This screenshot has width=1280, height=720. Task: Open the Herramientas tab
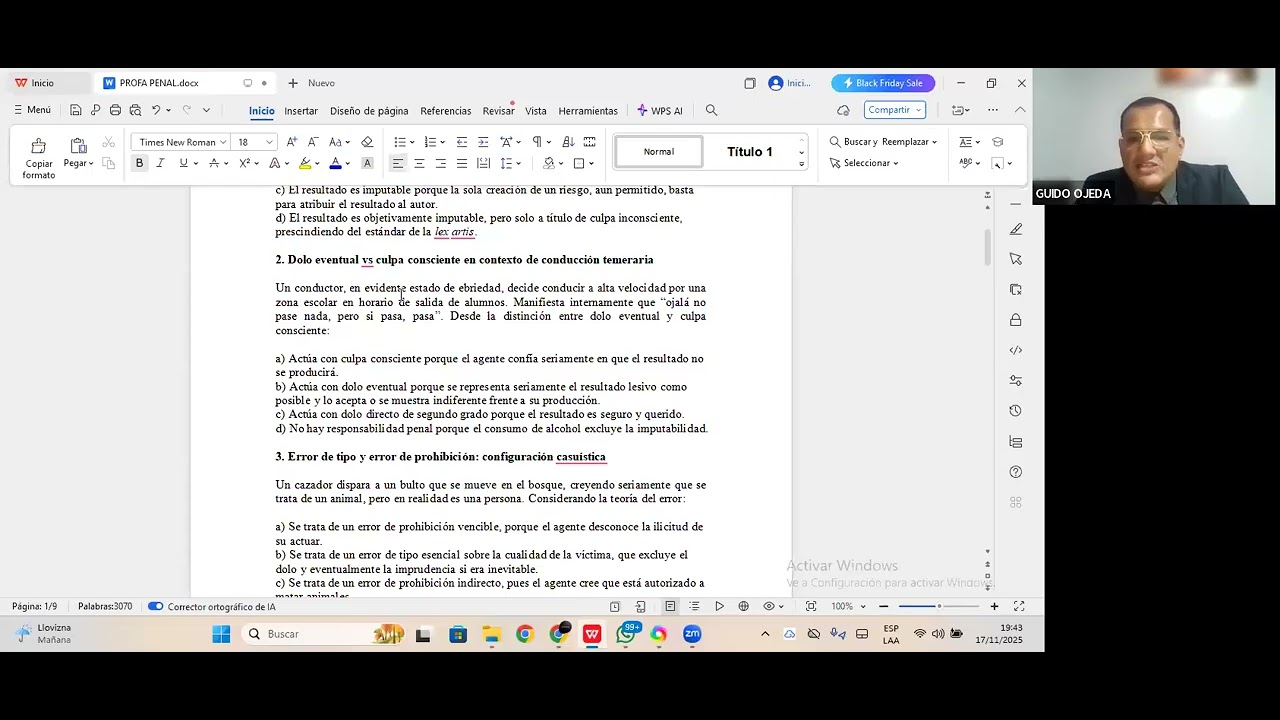588,111
